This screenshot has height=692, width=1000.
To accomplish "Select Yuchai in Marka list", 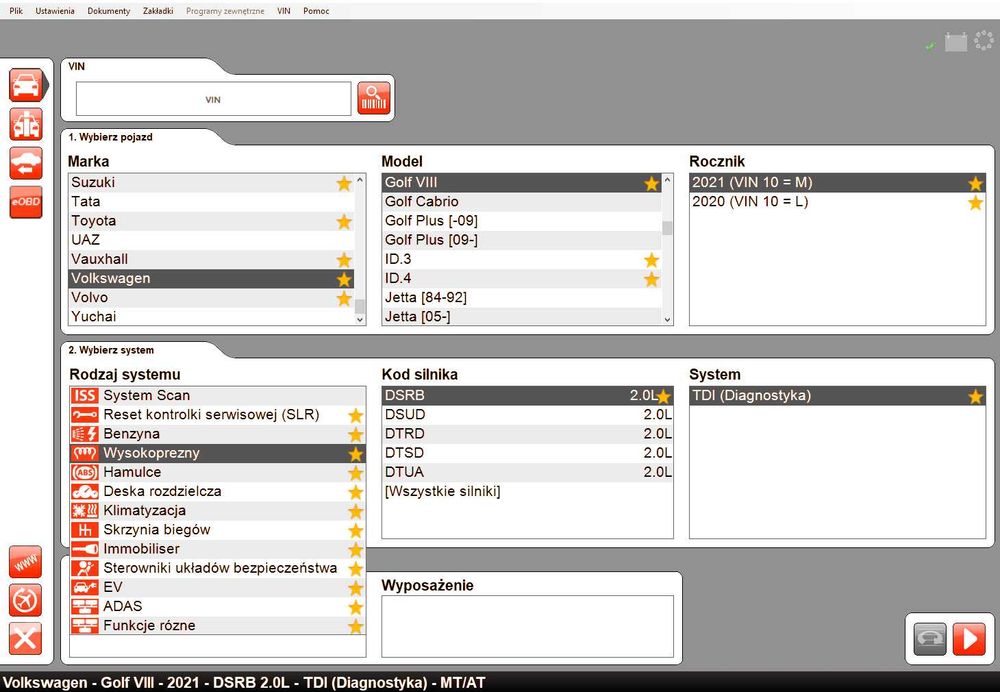I will pos(211,316).
